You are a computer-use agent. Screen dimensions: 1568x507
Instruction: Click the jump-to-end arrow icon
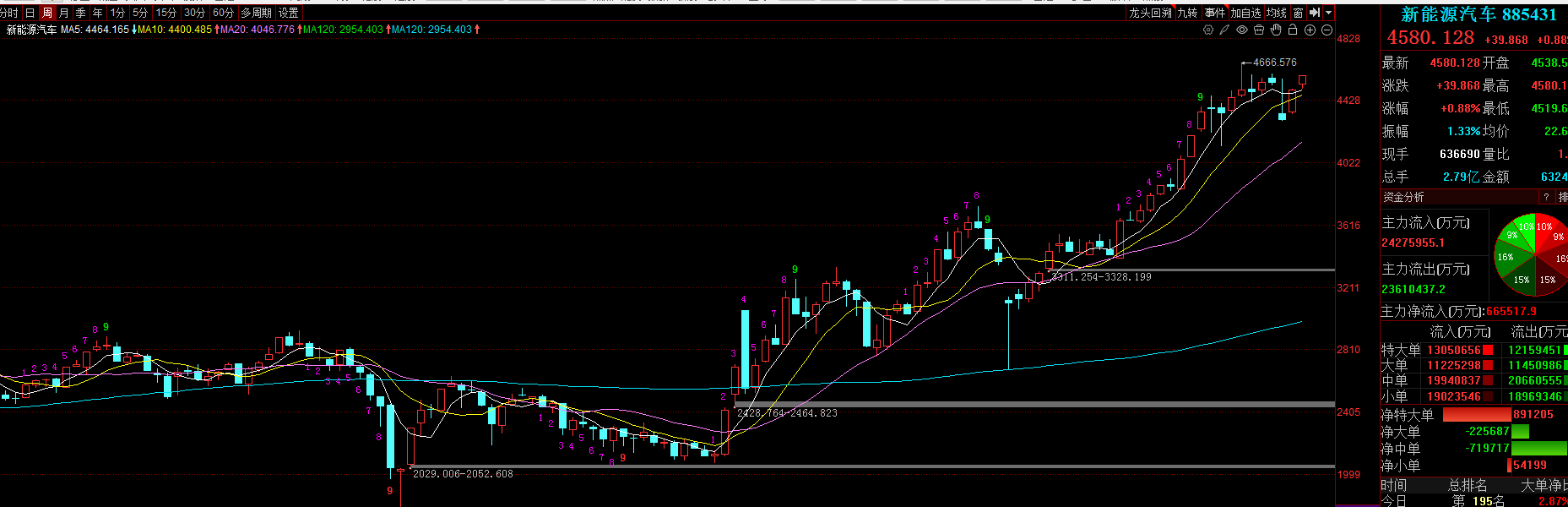(x=1315, y=13)
